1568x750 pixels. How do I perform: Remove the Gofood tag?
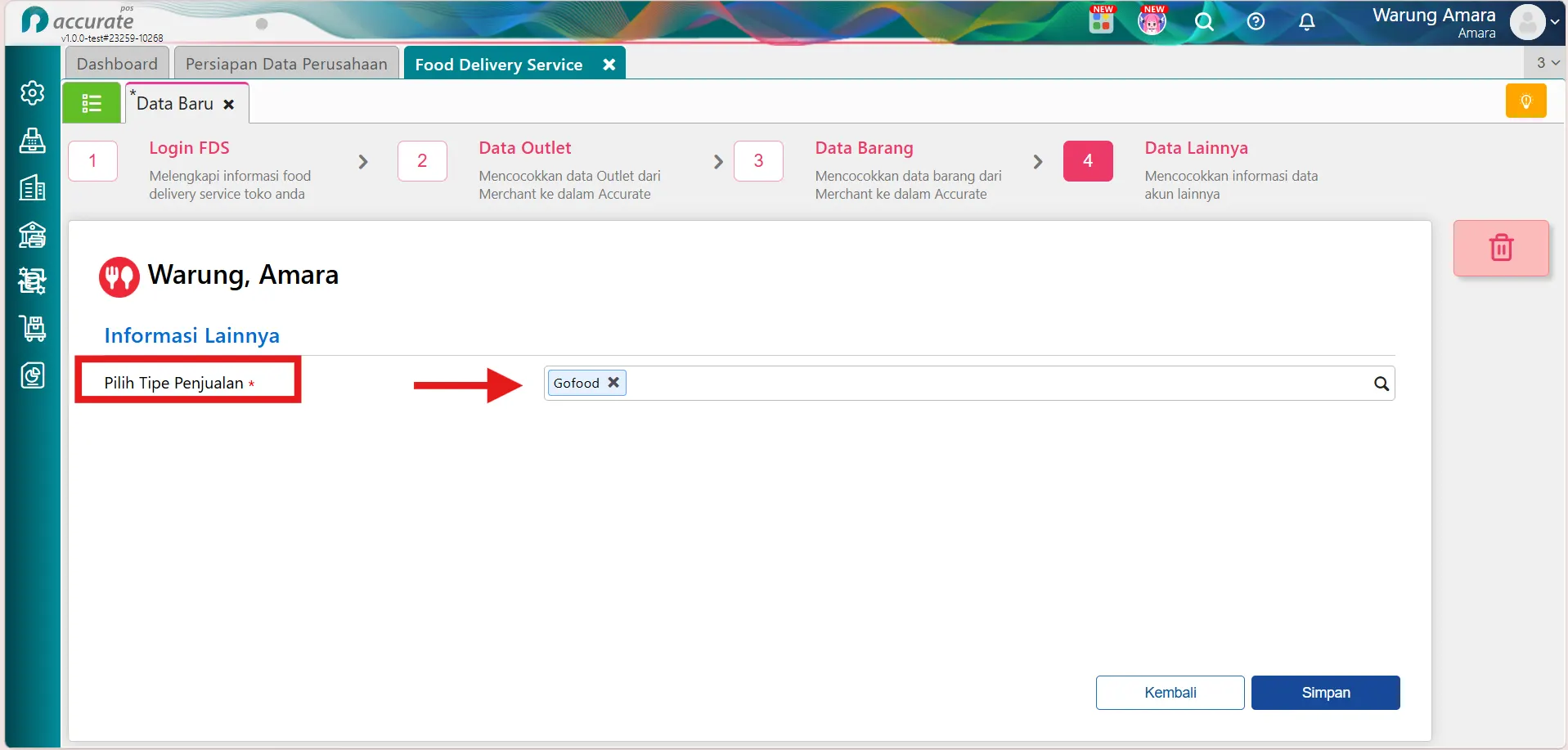pyautogui.click(x=613, y=383)
